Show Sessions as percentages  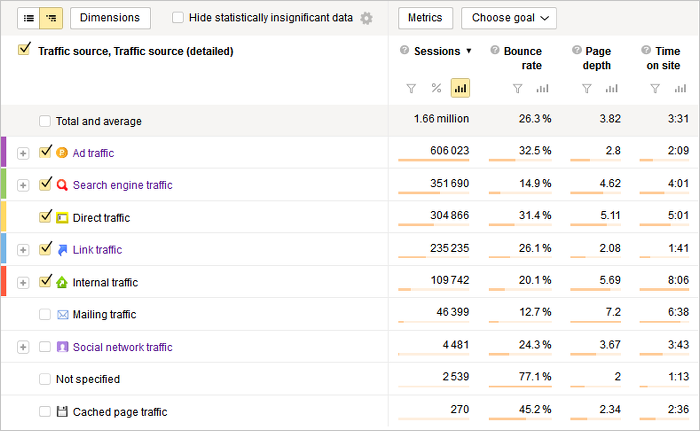click(x=436, y=89)
